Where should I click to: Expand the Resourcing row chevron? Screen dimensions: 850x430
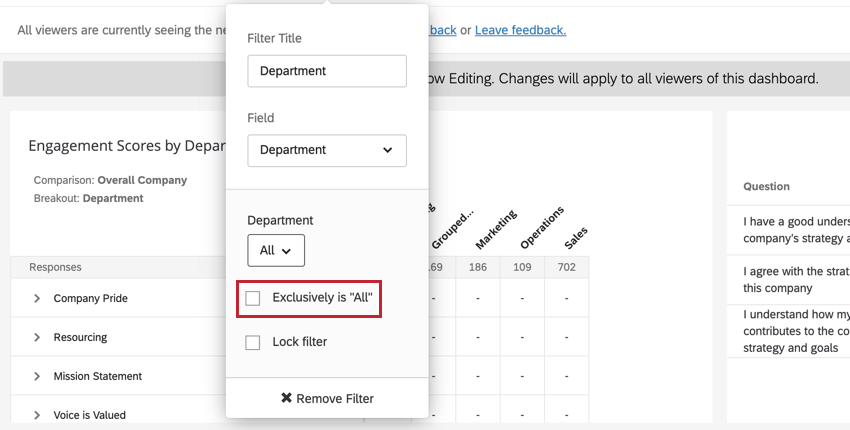[x=37, y=338]
